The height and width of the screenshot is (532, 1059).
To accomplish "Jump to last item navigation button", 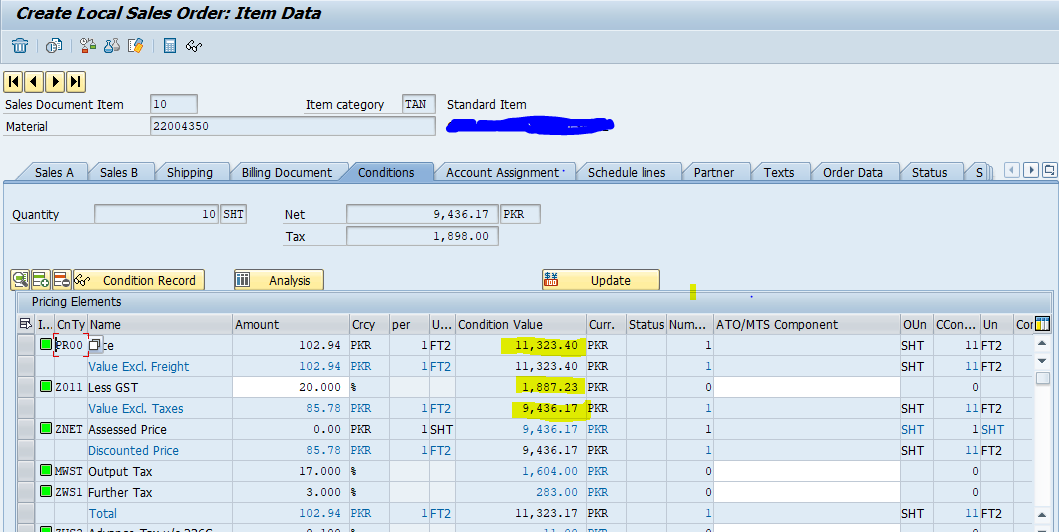I will tap(76, 81).
